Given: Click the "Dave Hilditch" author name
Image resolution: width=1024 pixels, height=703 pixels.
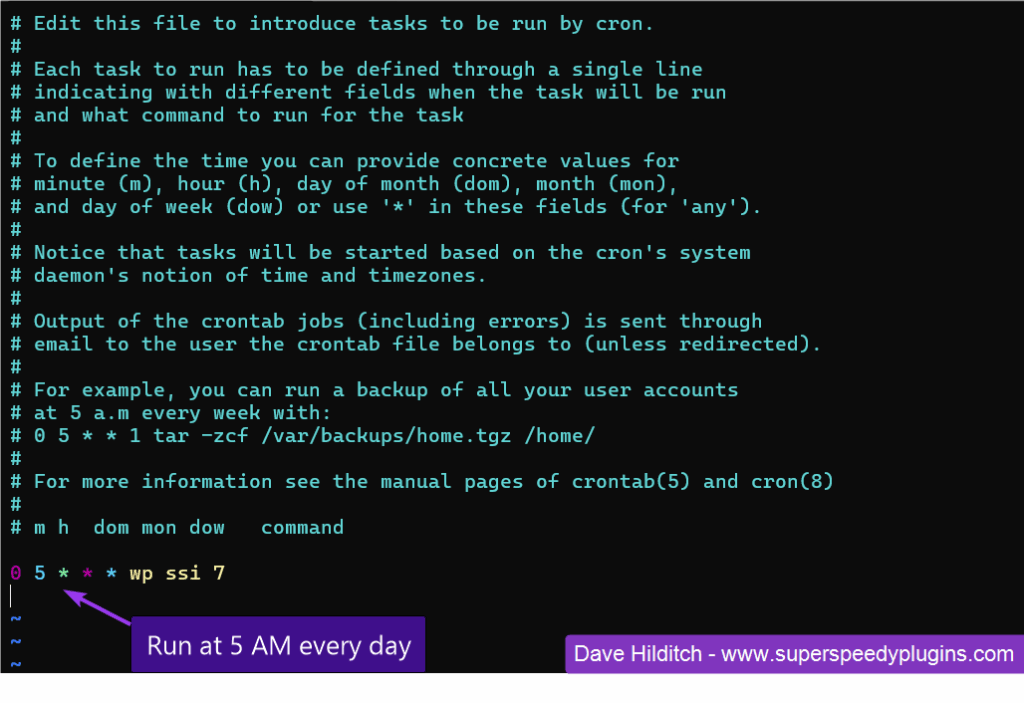Looking at the screenshot, I should tap(635, 655).
